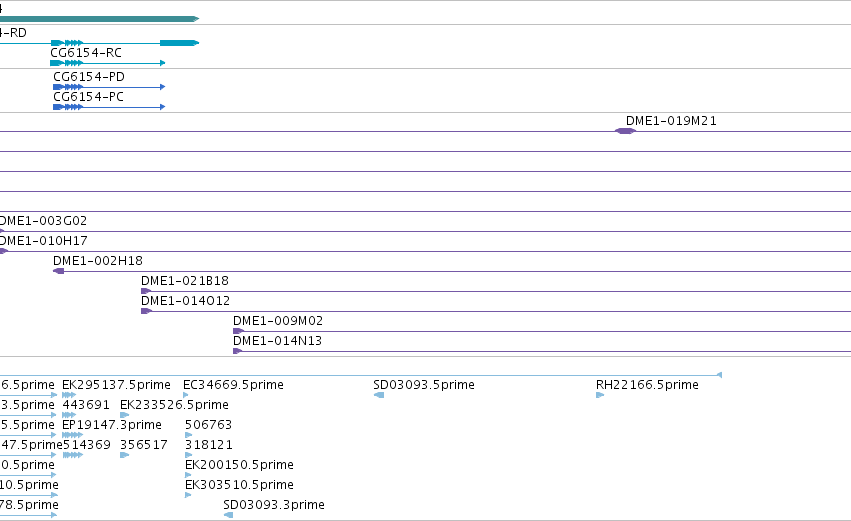Select the EC34669.5prime EST label
The width and height of the screenshot is (851, 521).
click(233, 385)
